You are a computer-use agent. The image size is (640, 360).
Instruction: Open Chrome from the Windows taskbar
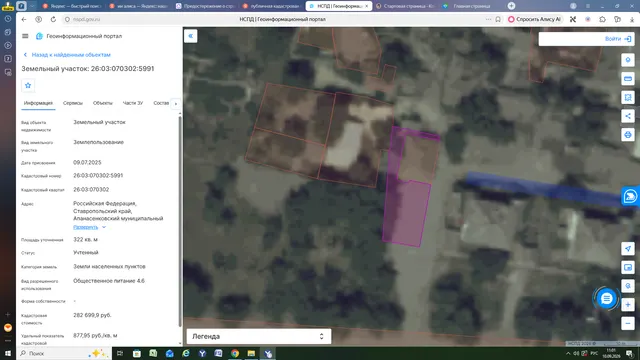click(235, 353)
